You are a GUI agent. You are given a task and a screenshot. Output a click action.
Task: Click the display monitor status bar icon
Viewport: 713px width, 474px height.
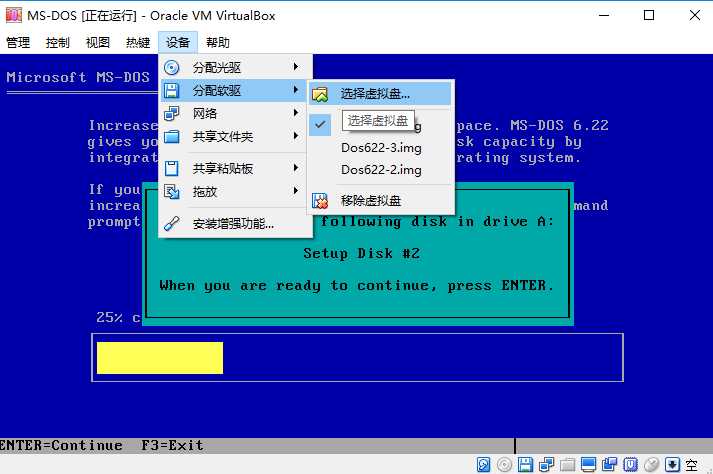click(588, 464)
